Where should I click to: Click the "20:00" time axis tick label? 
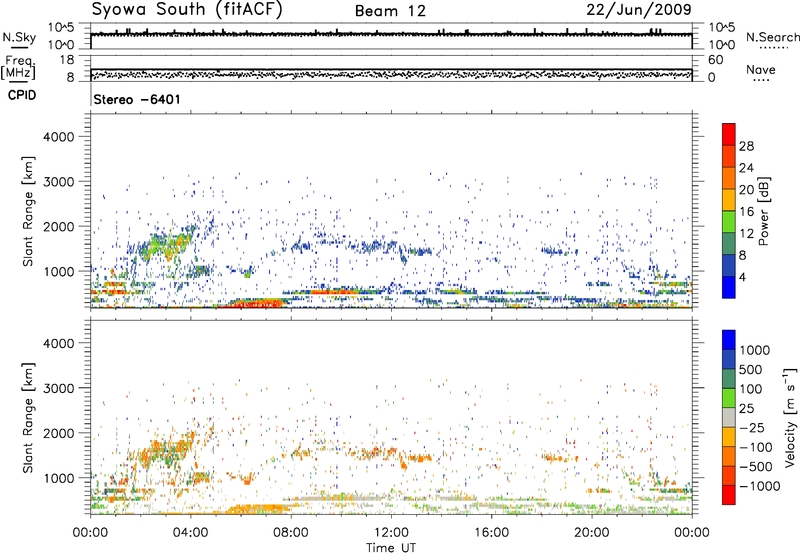click(592, 533)
